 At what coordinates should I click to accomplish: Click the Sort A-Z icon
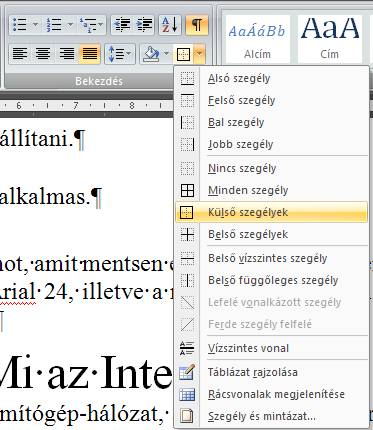[x=170, y=25]
